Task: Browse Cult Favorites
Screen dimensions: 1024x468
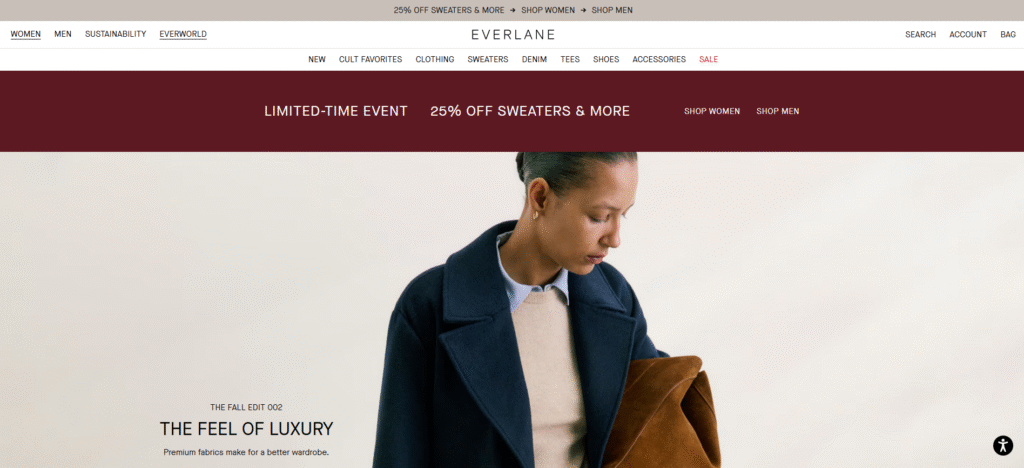Action: coord(370,59)
